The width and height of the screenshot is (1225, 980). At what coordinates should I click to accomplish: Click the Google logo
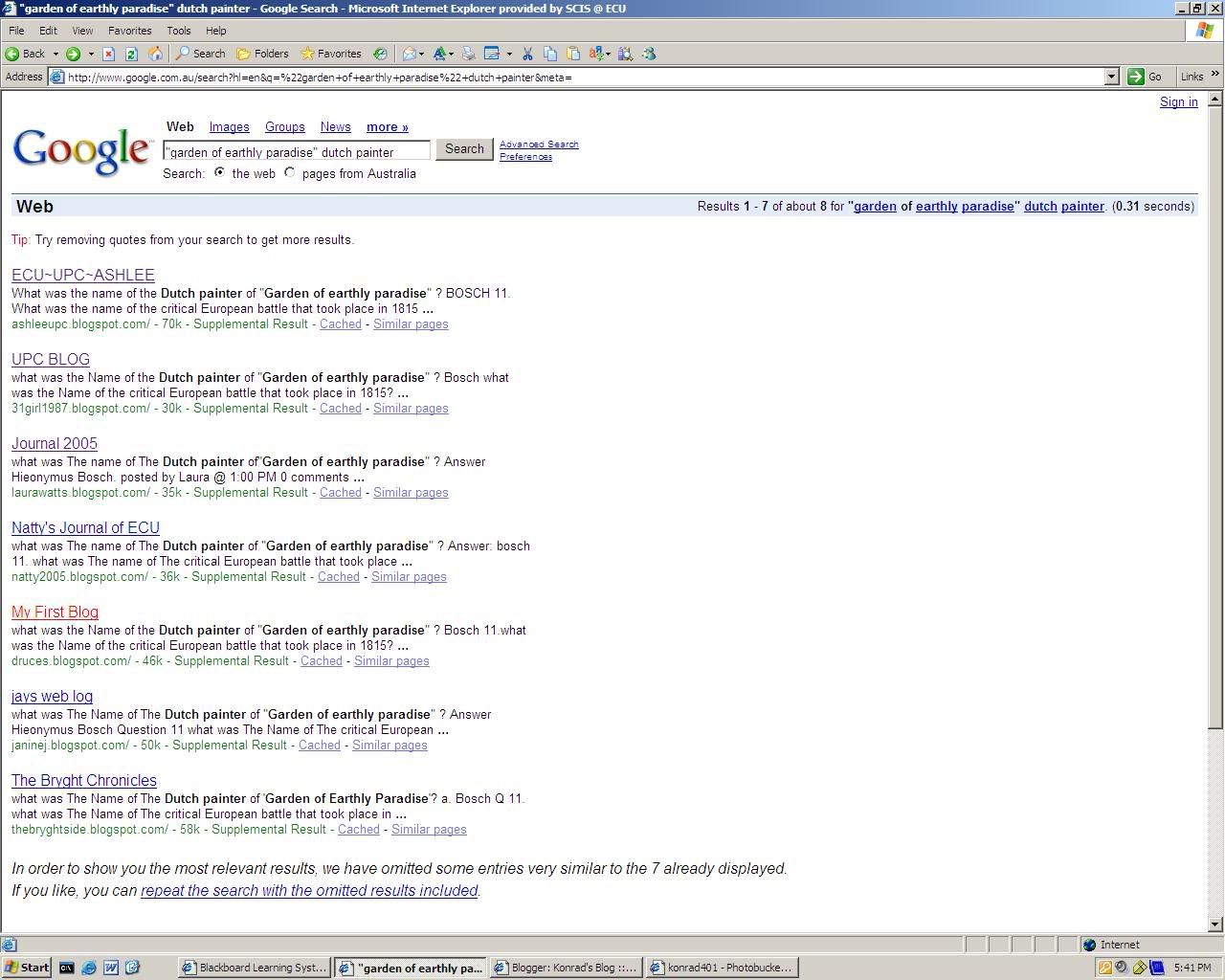point(82,152)
